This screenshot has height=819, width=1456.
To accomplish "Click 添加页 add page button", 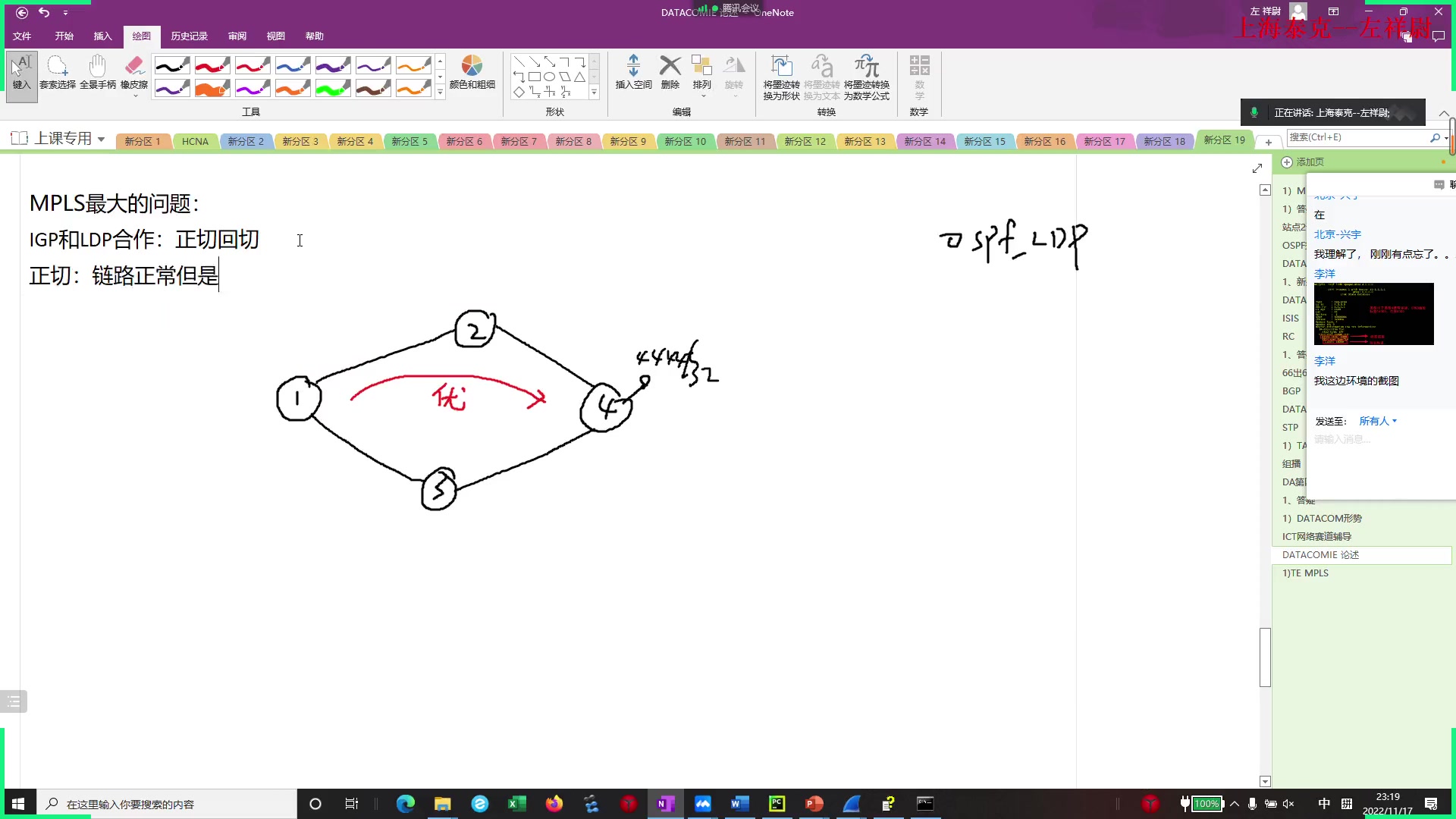I will (1303, 162).
